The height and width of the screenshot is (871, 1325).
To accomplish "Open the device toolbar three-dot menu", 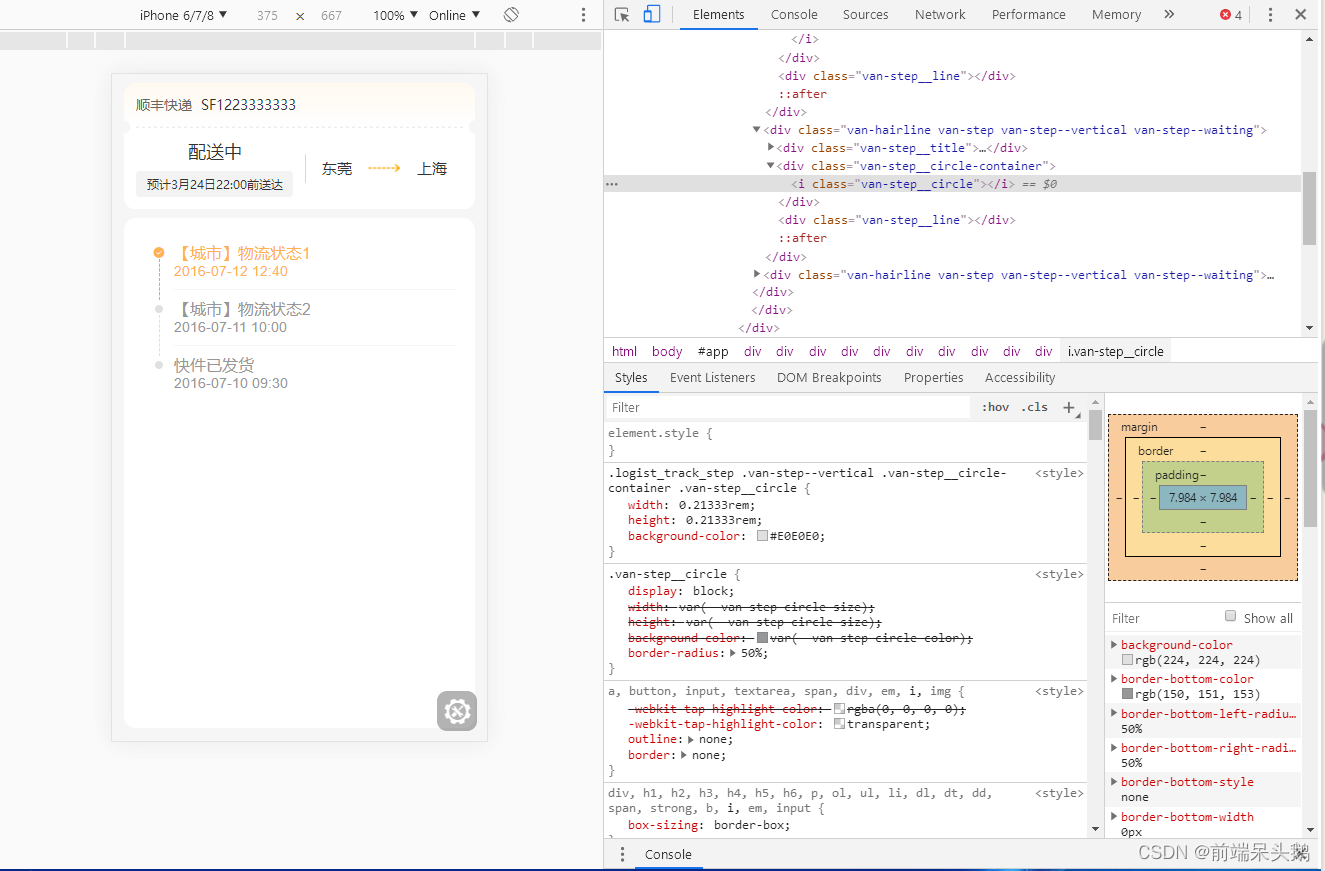I will tap(584, 15).
